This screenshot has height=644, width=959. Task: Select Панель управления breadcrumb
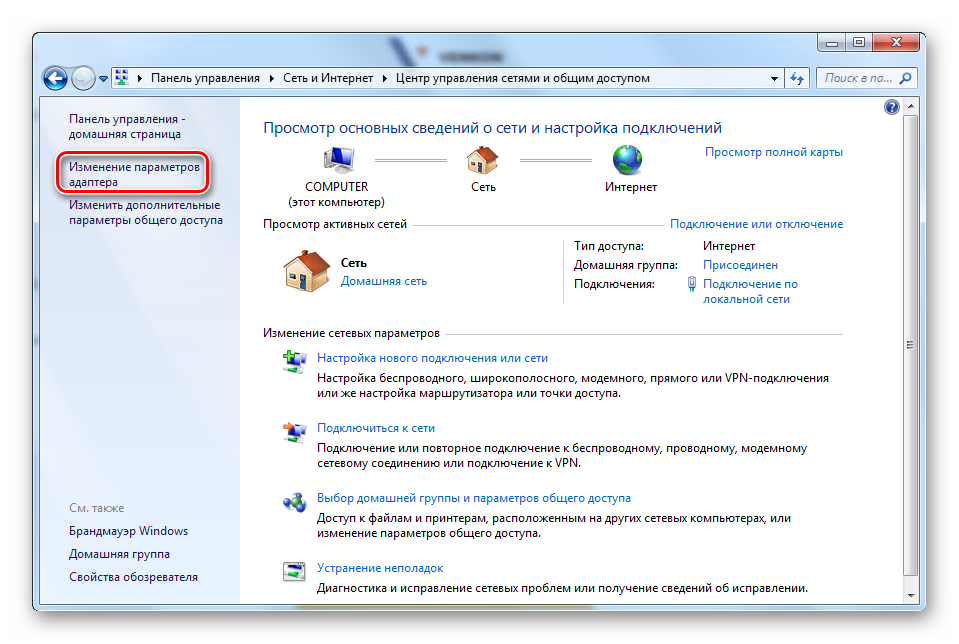(205, 78)
